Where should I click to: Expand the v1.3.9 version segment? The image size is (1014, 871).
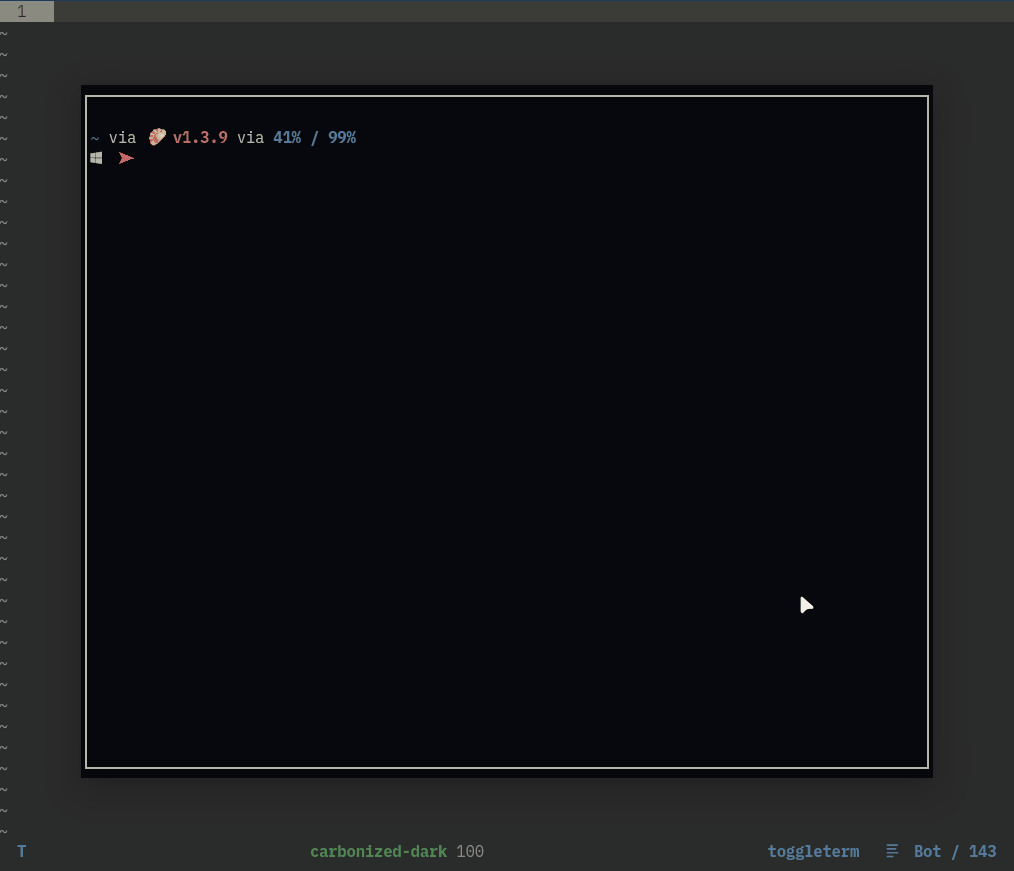pyautogui.click(x=200, y=137)
